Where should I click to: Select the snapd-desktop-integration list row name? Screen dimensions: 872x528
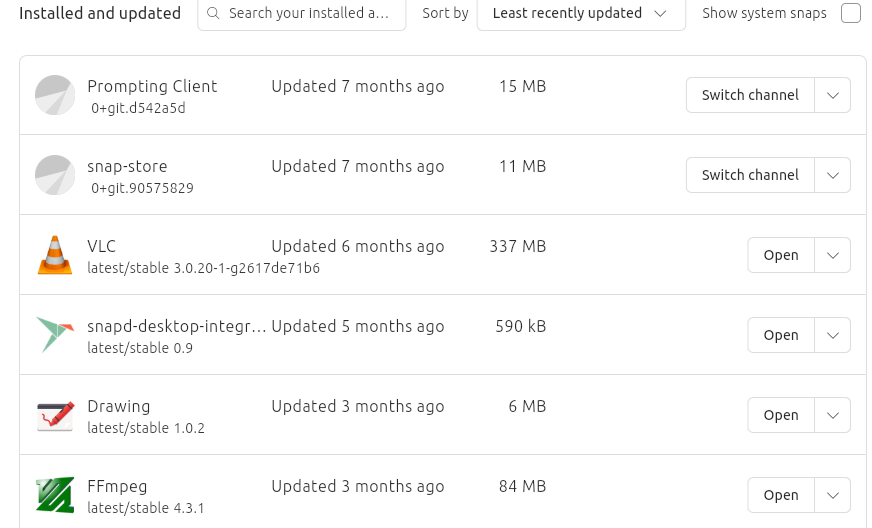(176, 326)
